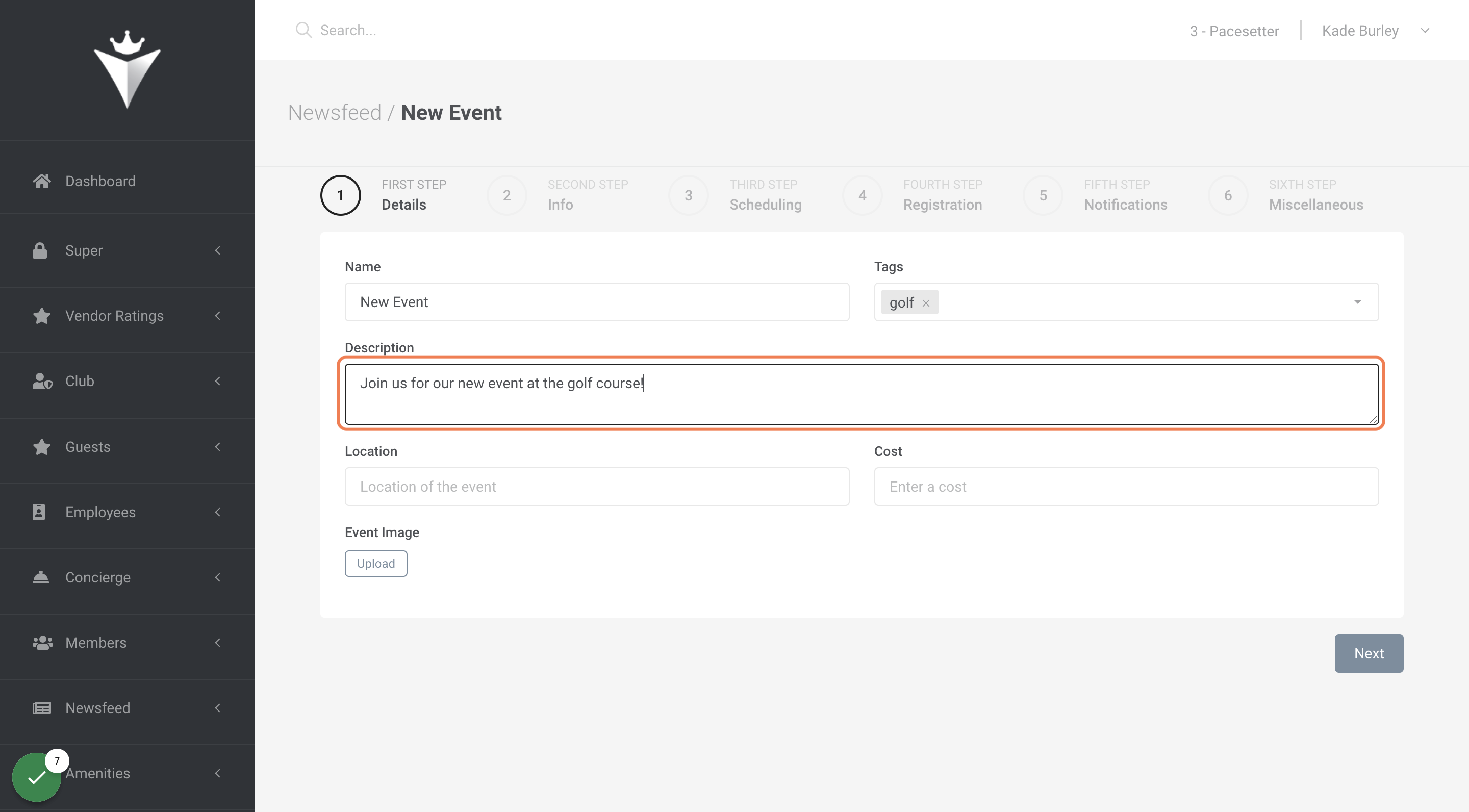The image size is (1469, 812).
Task: Open the Tags dropdown arrow
Action: click(x=1358, y=301)
